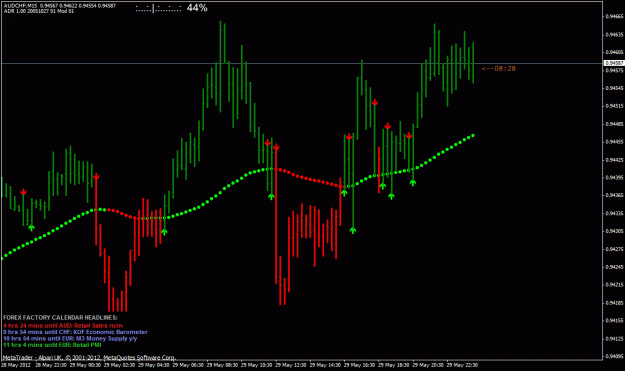
Task: Click the last green dot of the moving average
Action: click(473, 135)
